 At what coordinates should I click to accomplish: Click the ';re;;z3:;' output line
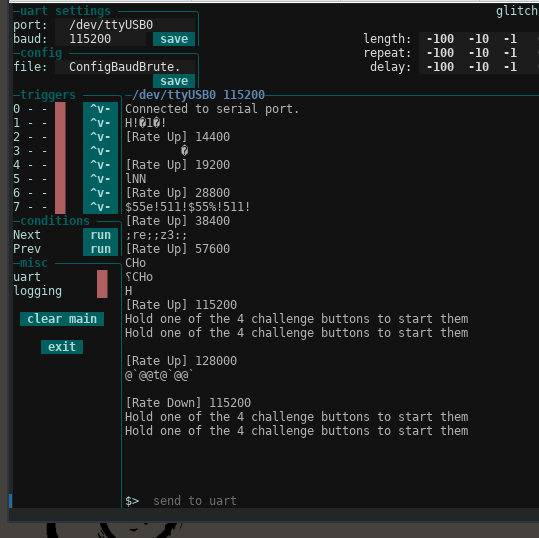point(156,235)
